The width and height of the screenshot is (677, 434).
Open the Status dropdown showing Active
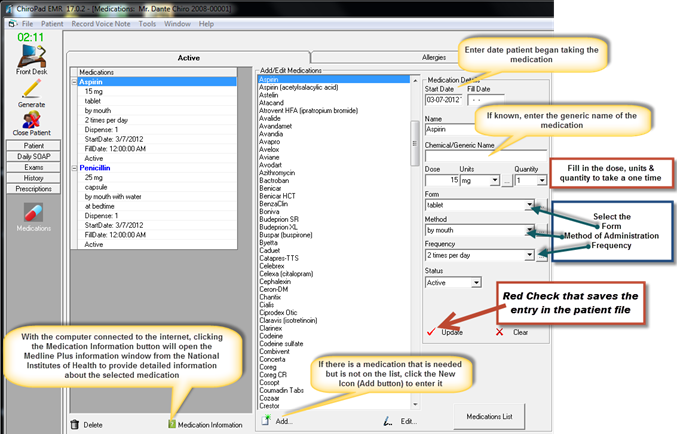click(476, 282)
